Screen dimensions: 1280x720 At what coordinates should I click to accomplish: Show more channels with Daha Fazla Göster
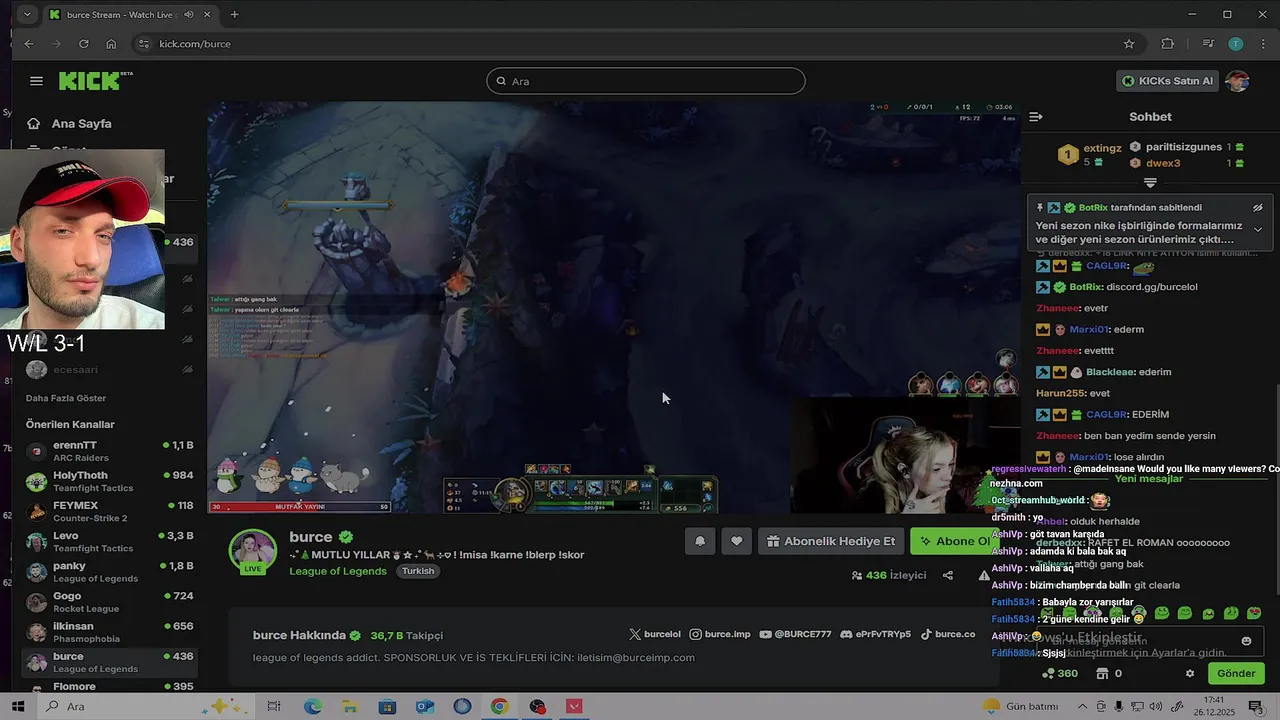[x=66, y=398]
